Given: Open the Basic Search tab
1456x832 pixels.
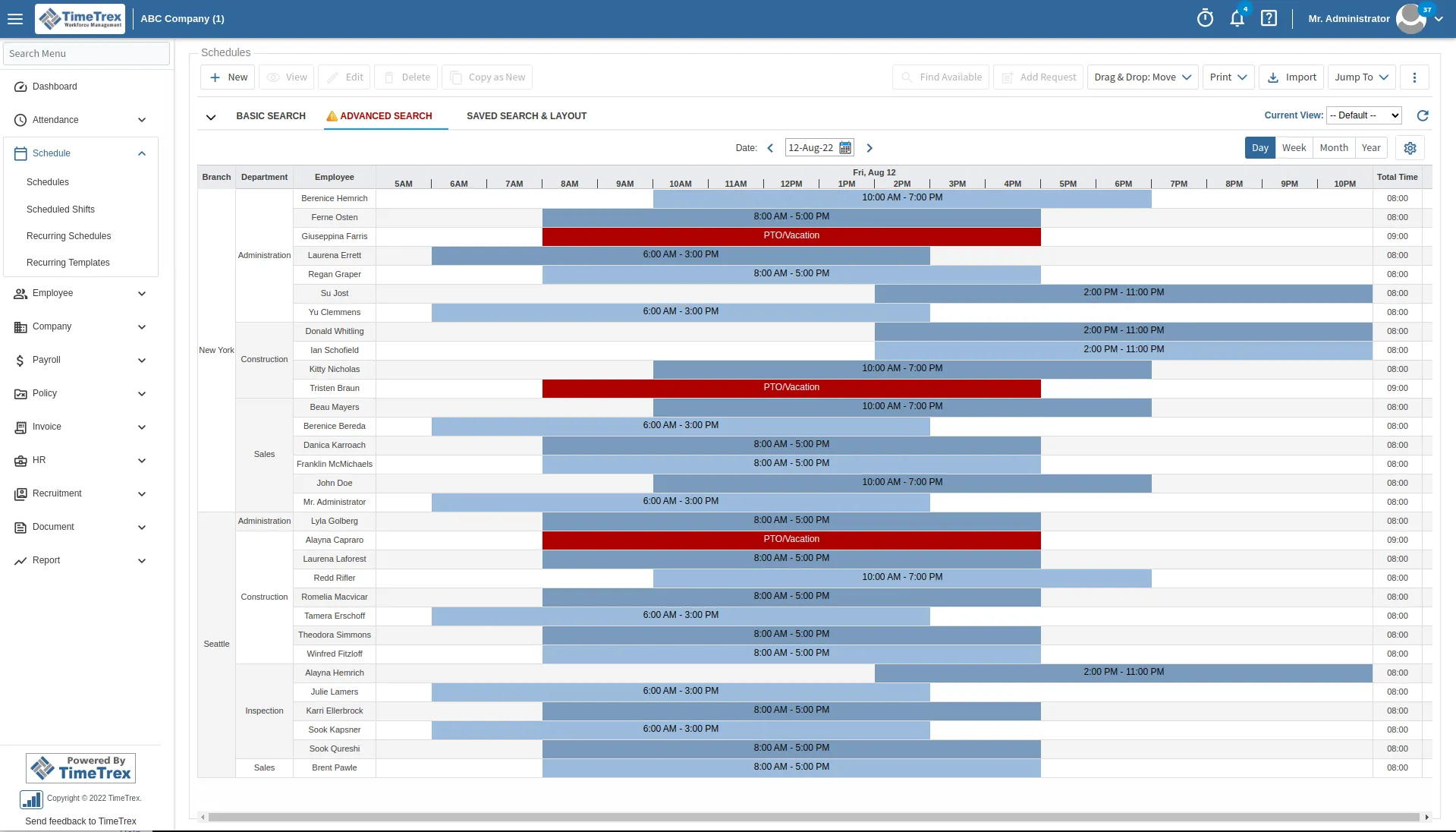Looking at the screenshot, I should (270, 115).
